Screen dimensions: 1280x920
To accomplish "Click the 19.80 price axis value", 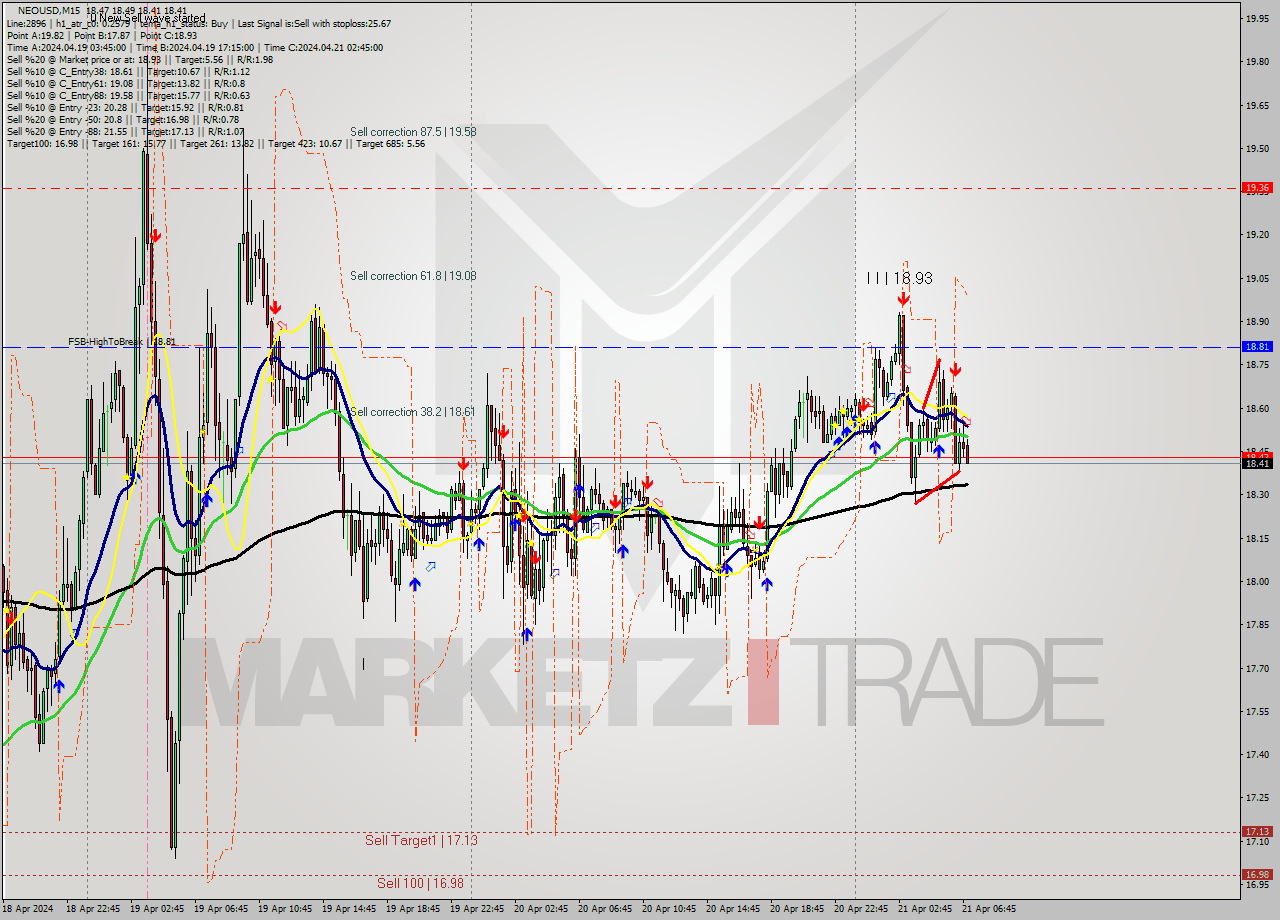I will click(x=1256, y=62).
